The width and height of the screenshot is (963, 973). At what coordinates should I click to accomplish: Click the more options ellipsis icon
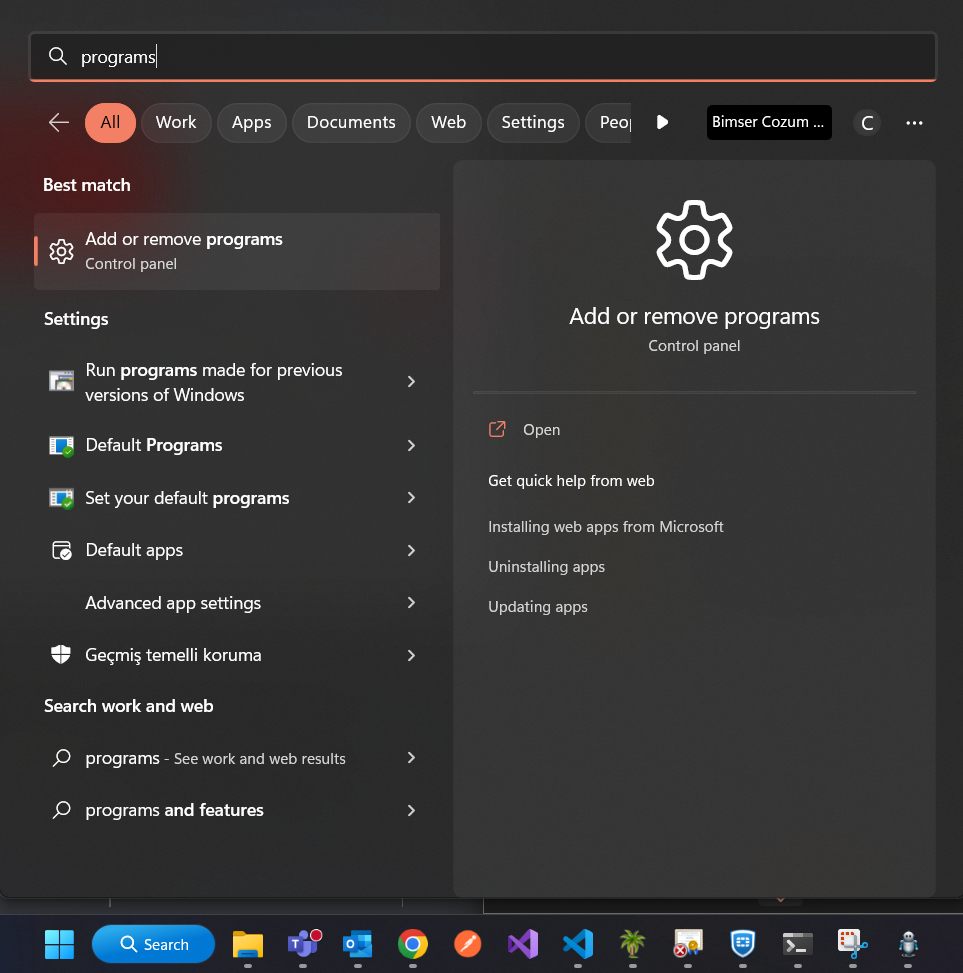pyautogui.click(x=914, y=122)
